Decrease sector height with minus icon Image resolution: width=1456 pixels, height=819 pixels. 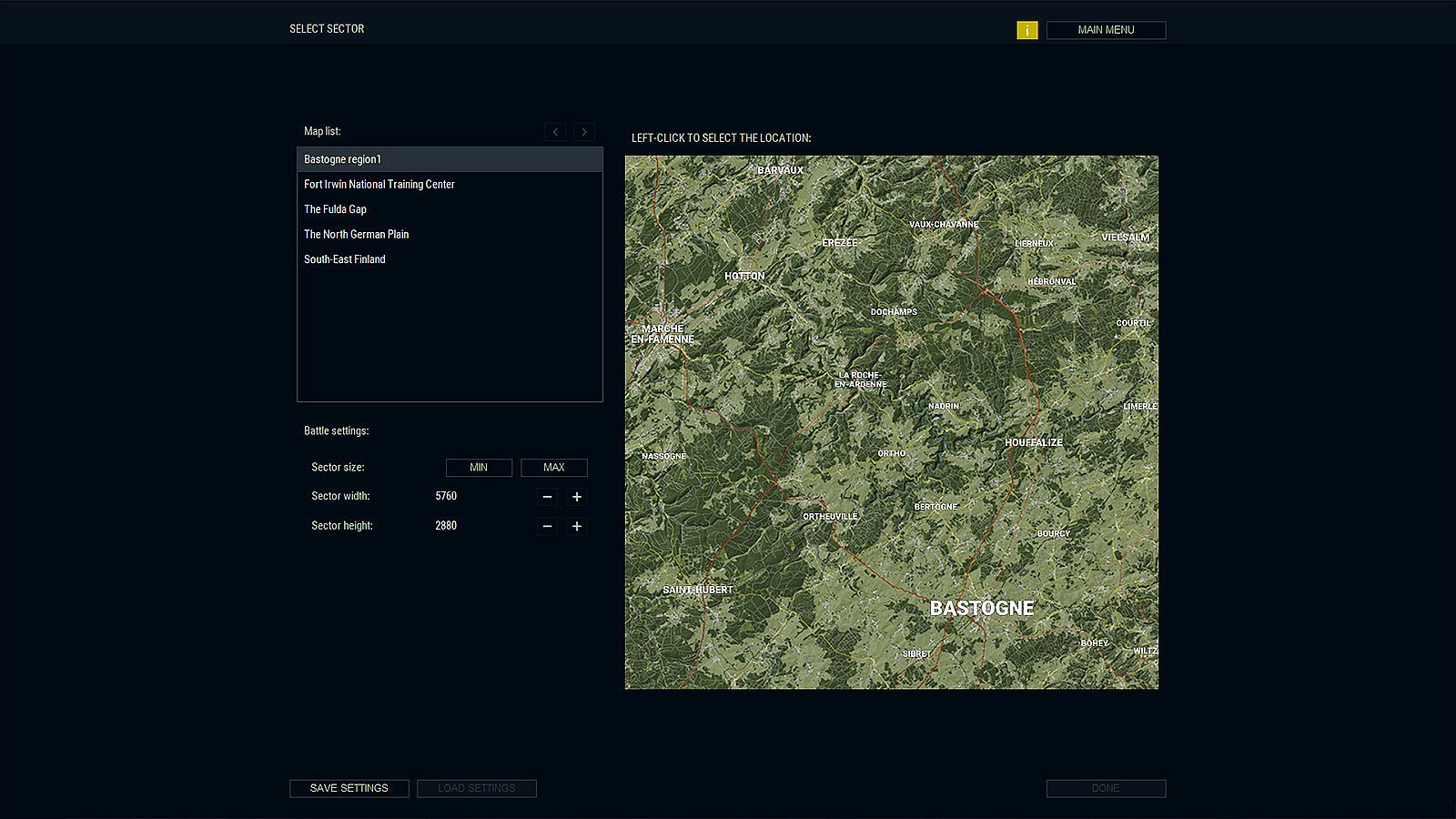[547, 526]
